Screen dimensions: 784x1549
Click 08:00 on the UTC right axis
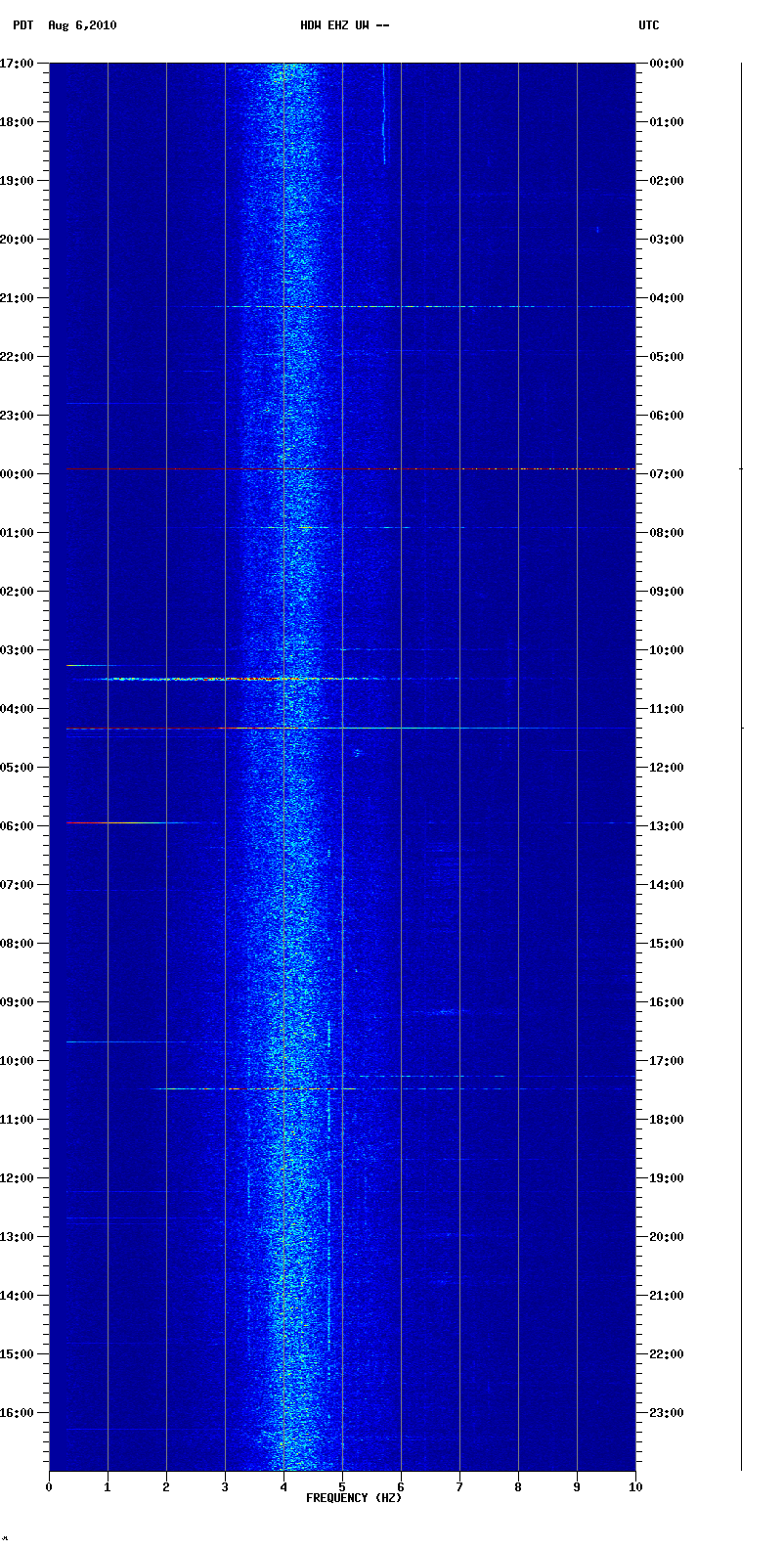[x=667, y=533]
